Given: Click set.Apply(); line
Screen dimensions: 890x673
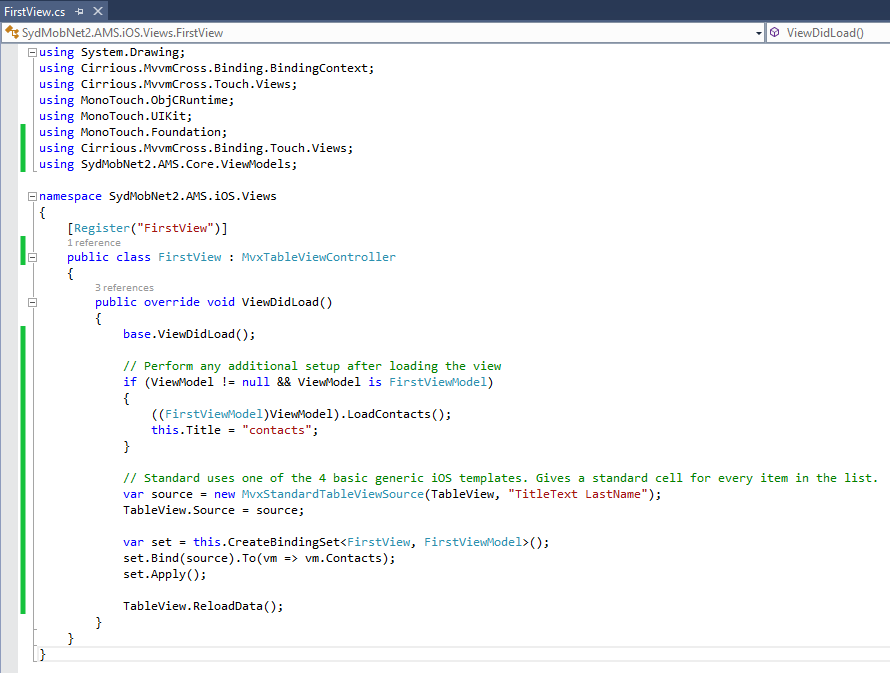Looking at the screenshot, I should (x=165, y=574).
